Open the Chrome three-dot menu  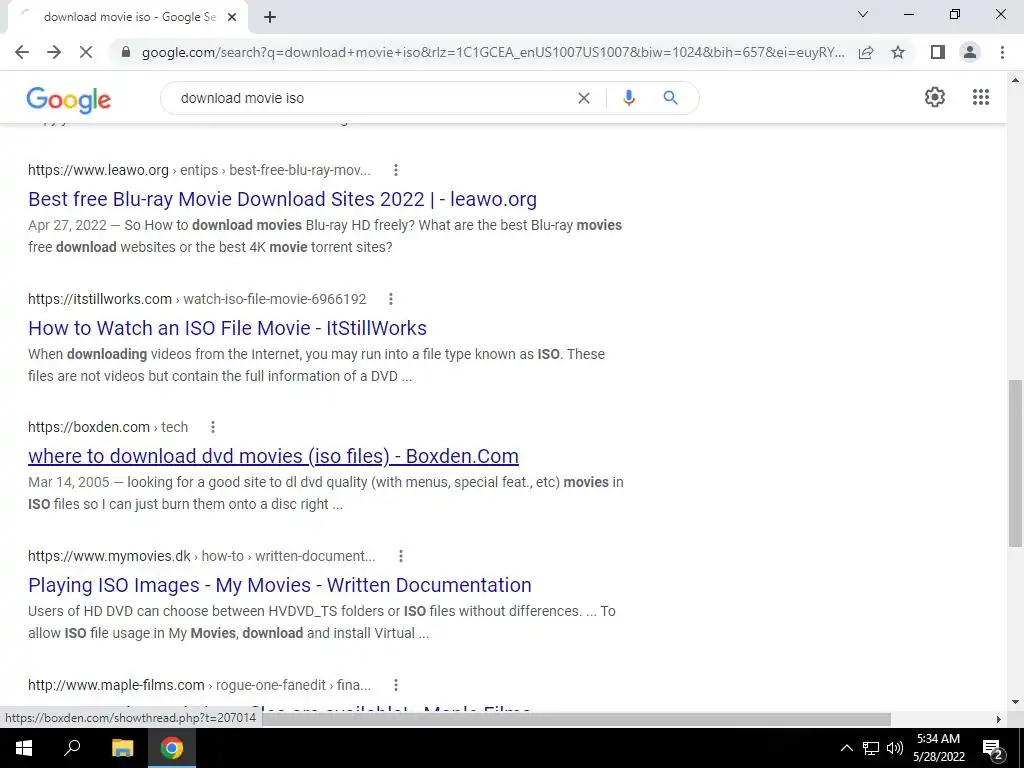pos(1002,52)
